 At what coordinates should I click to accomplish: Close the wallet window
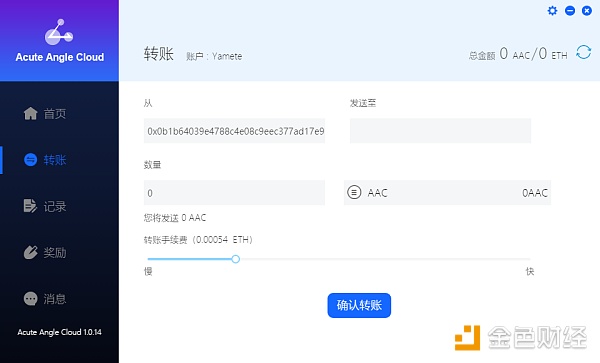point(587,11)
